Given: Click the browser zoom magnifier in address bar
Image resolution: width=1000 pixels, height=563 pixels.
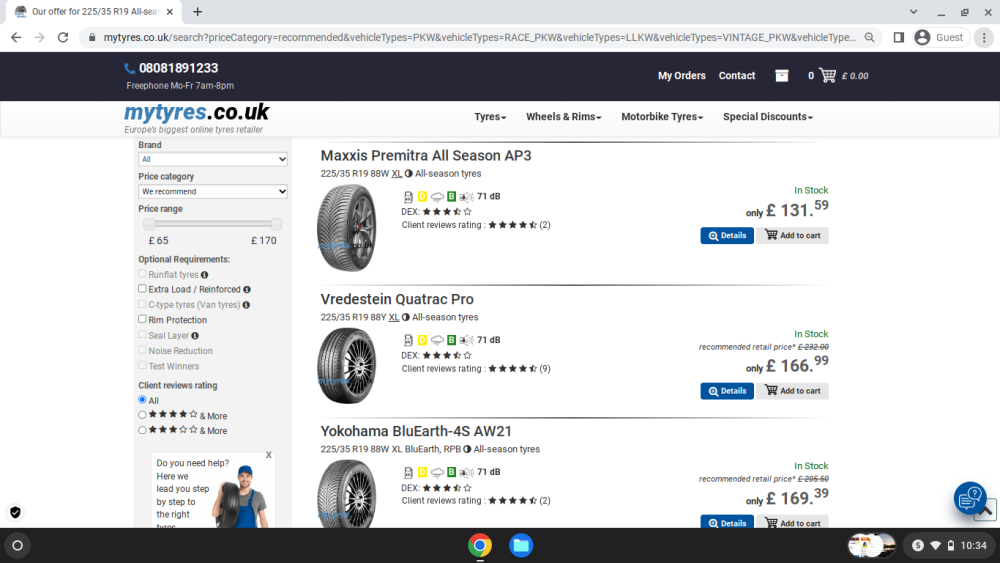Looking at the screenshot, I should pyautogui.click(x=869, y=38).
